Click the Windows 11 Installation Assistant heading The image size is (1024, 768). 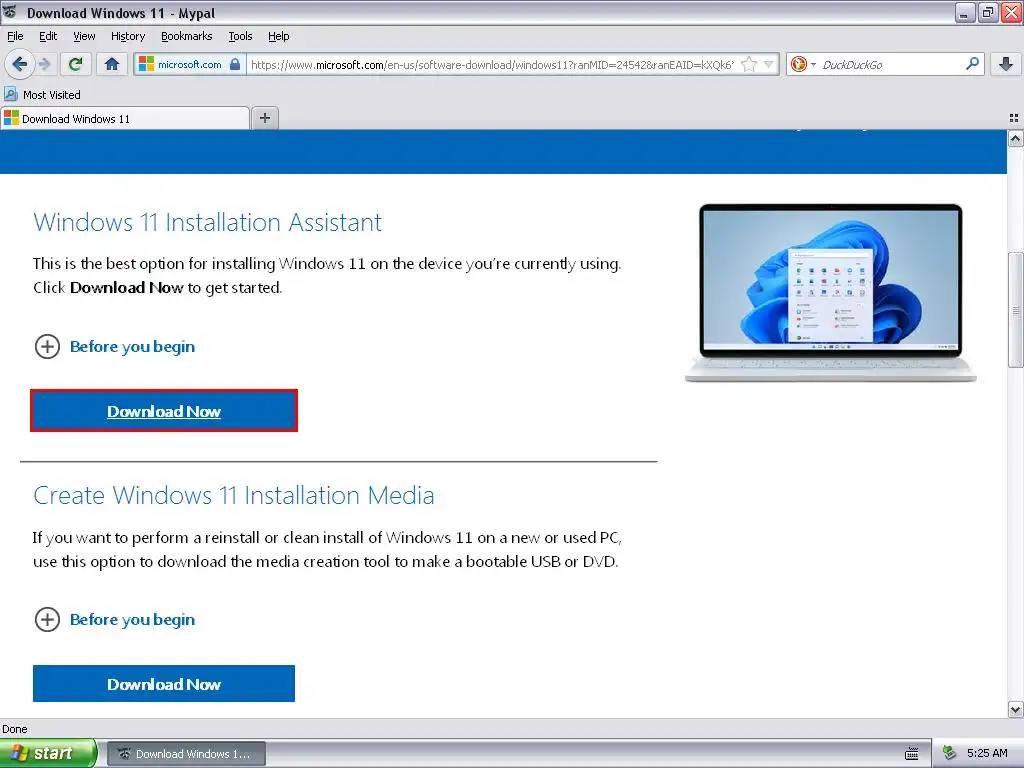[x=208, y=222]
